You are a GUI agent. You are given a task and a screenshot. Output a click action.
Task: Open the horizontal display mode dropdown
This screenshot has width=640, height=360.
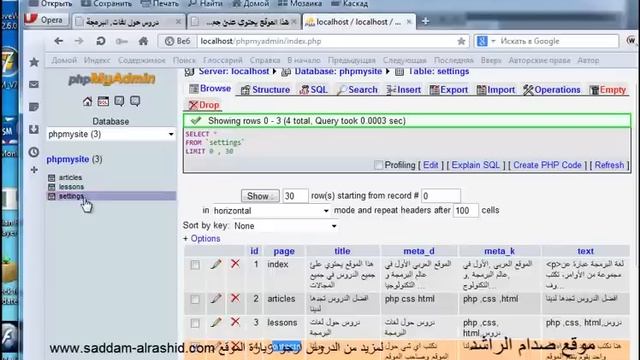271,211
